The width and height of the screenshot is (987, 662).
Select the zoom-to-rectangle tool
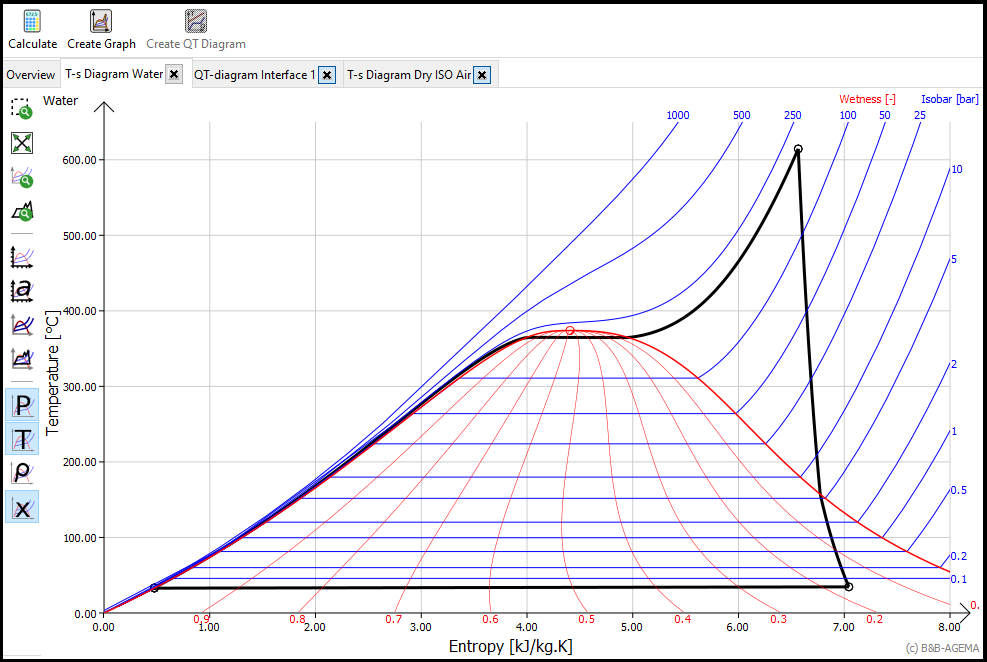coord(22,108)
